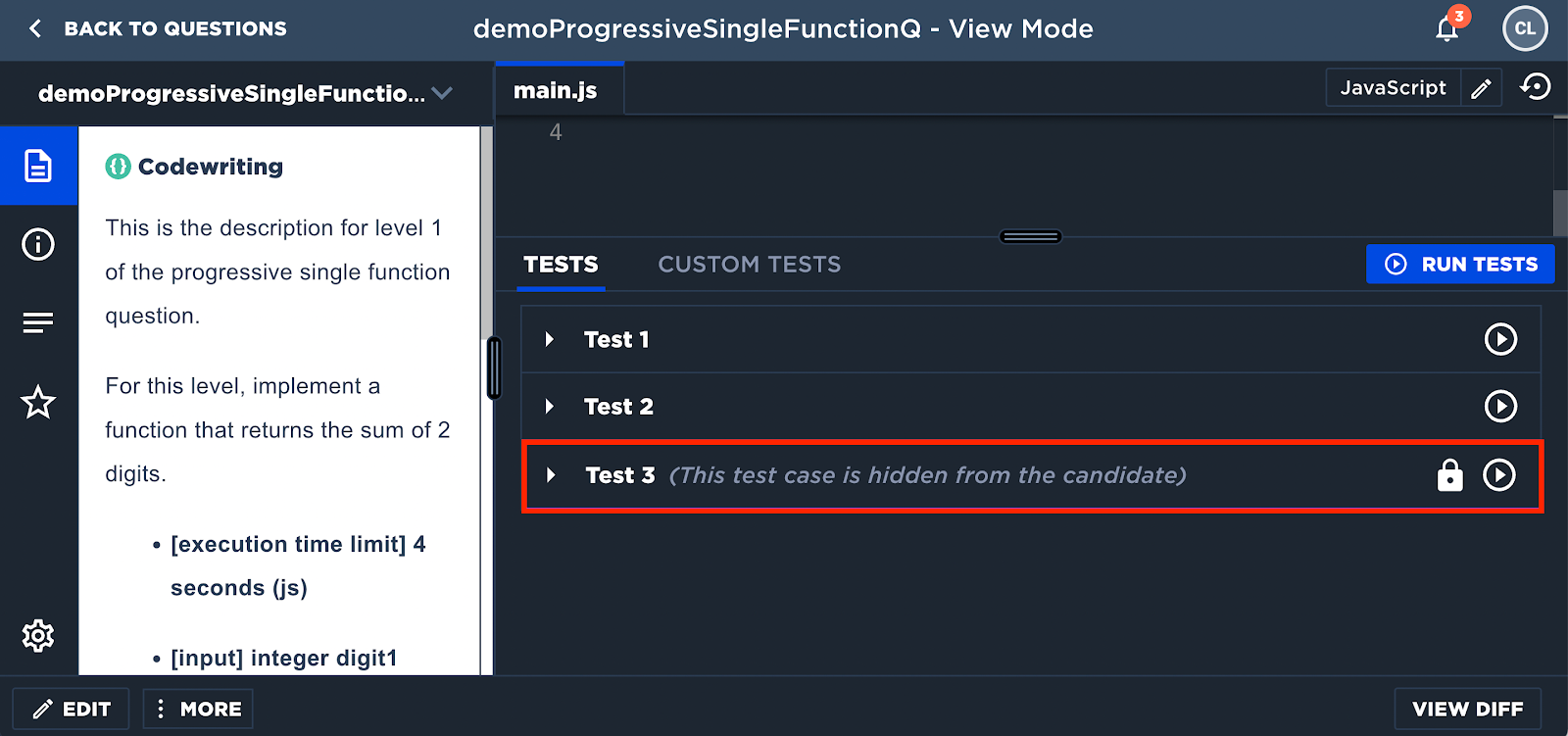
Task: Expand the Test 3 hidden test arrow
Action: [551, 475]
